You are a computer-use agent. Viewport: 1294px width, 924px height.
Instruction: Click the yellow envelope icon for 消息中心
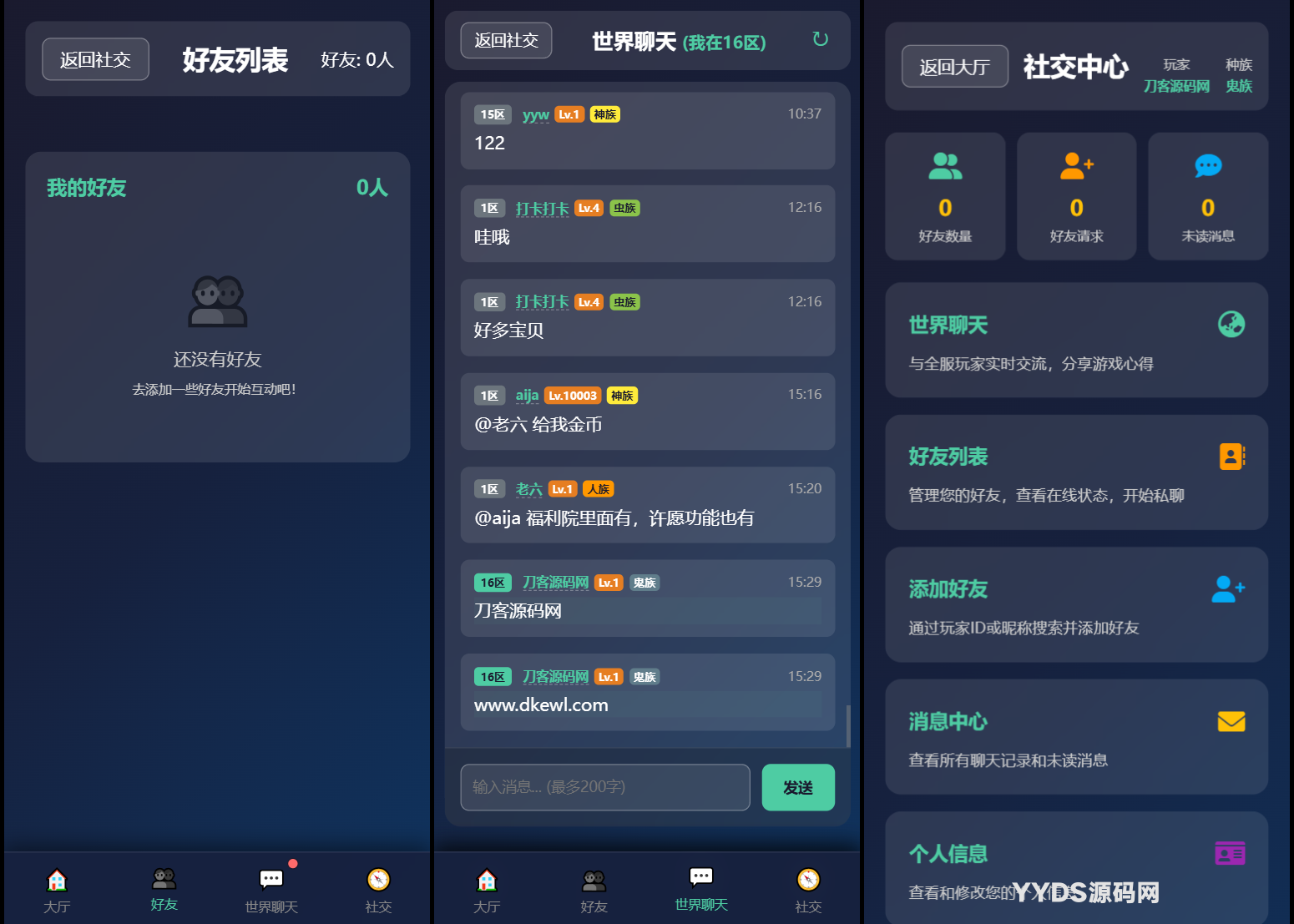[1231, 721]
